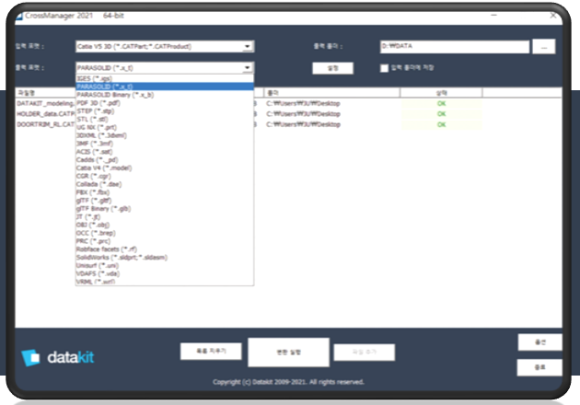Pick 3DXML (*.3dxml) in the format list
Image resolution: width=580 pixels, height=405 pixels.
pos(165,135)
